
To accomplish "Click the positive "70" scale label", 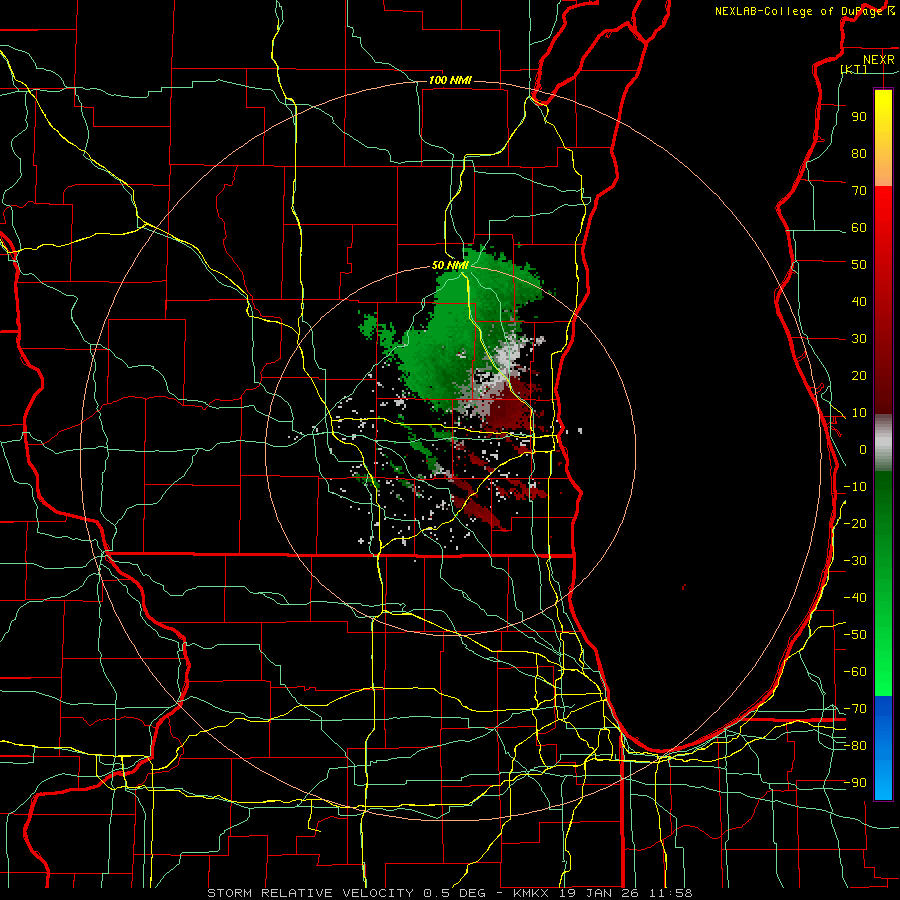I will point(859,191).
